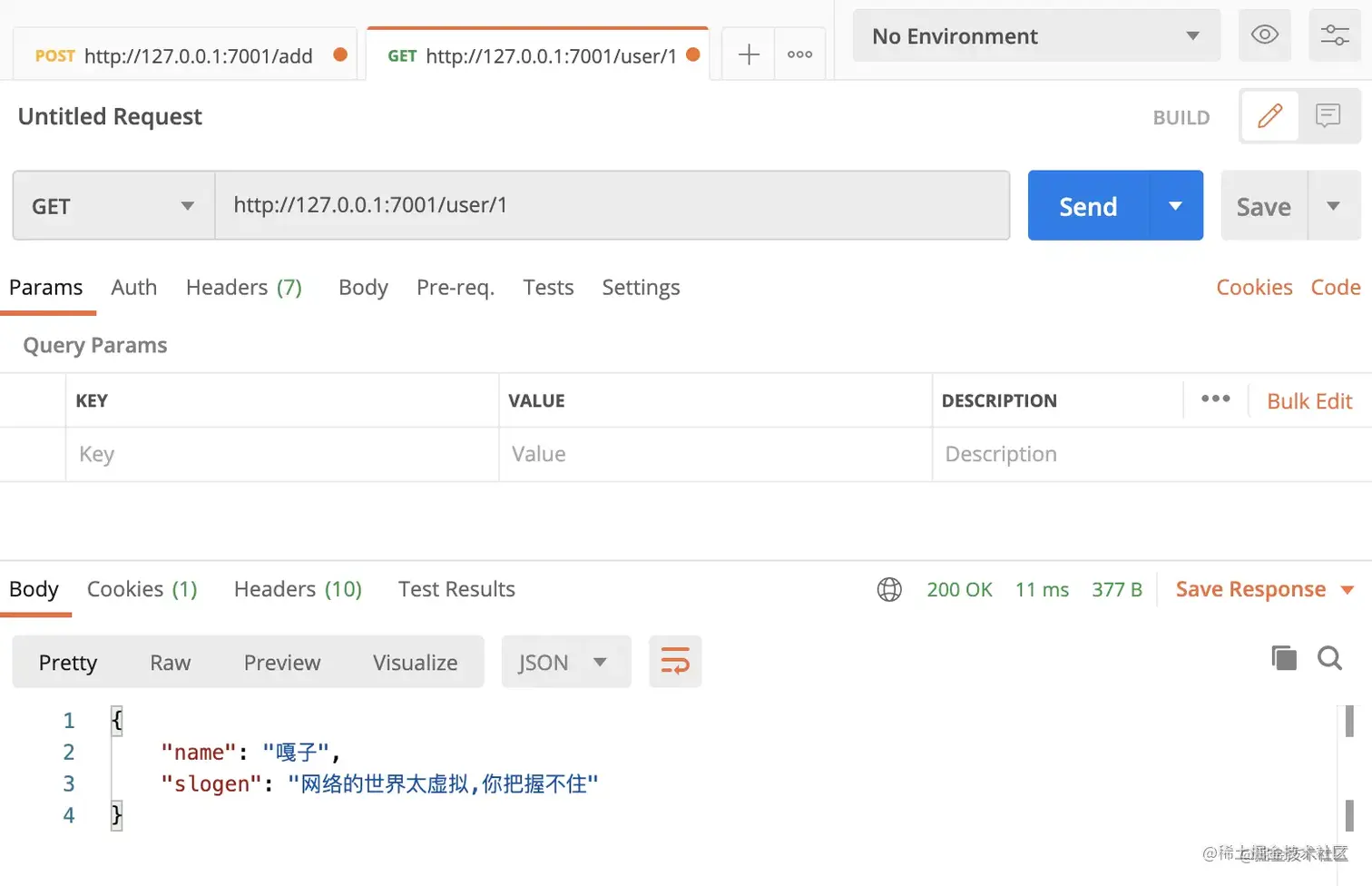Expand the Save button dropdown arrow

[1334, 206]
